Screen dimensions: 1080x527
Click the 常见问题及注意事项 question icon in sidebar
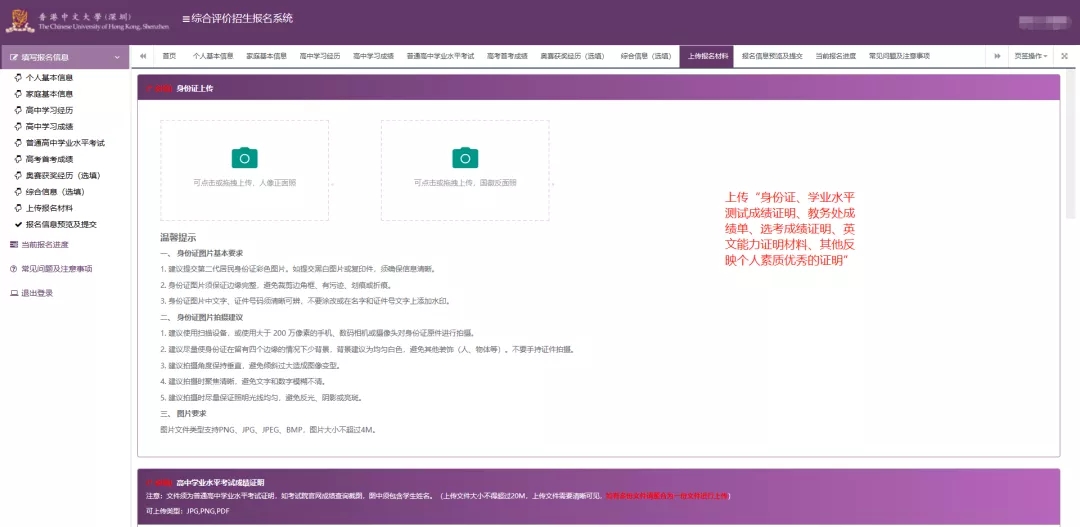[14, 269]
